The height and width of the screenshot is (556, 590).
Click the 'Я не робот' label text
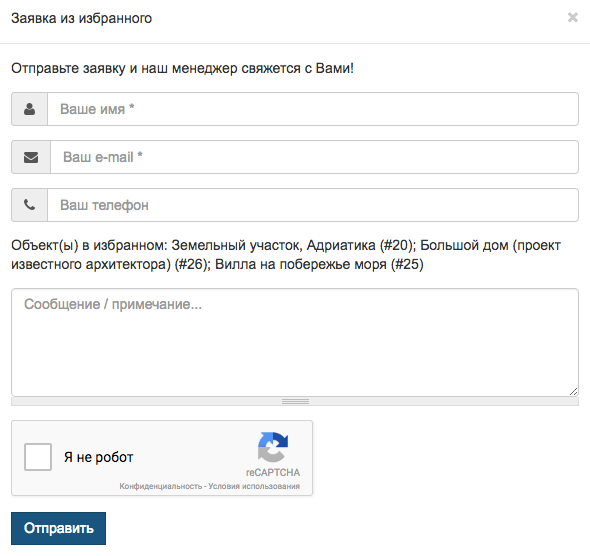(x=99, y=457)
